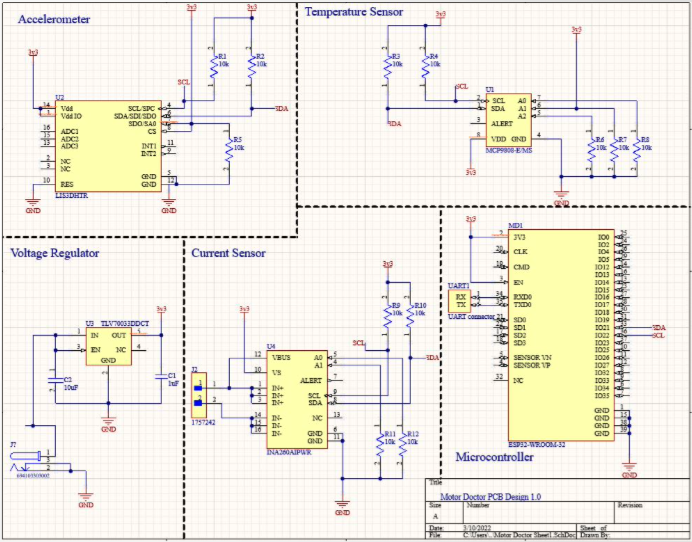
Task: Click the "Voltage Regulator" section title
Action: click(x=55, y=253)
